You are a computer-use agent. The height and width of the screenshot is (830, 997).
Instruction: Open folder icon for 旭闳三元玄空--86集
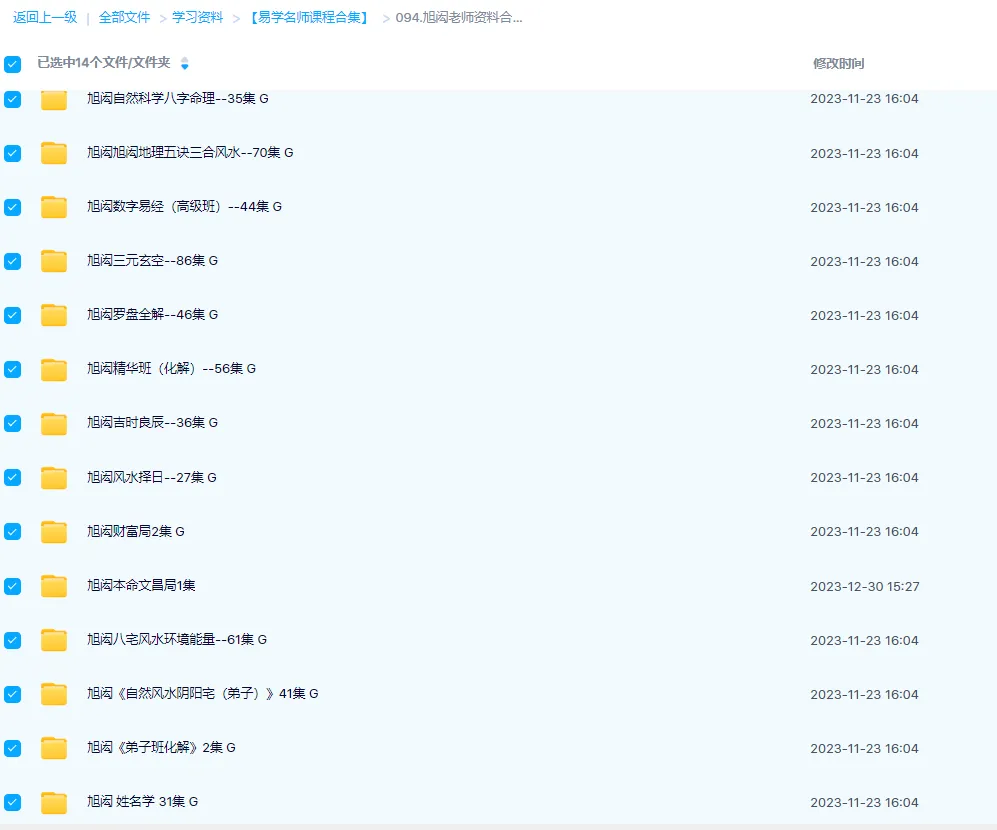(54, 261)
